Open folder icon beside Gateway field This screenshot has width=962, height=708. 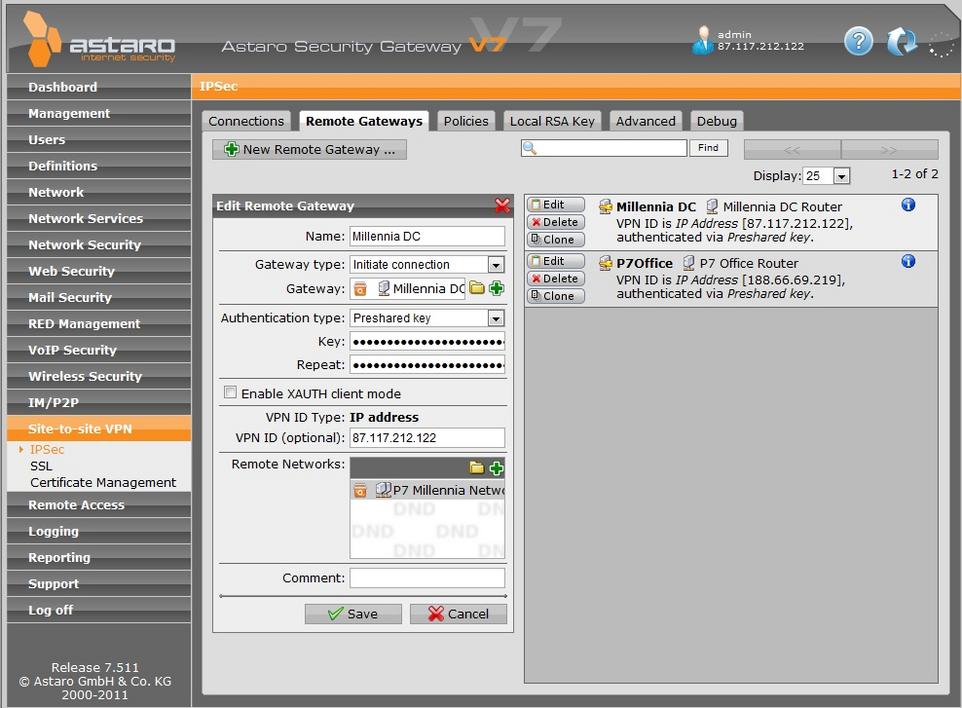[x=477, y=288]
